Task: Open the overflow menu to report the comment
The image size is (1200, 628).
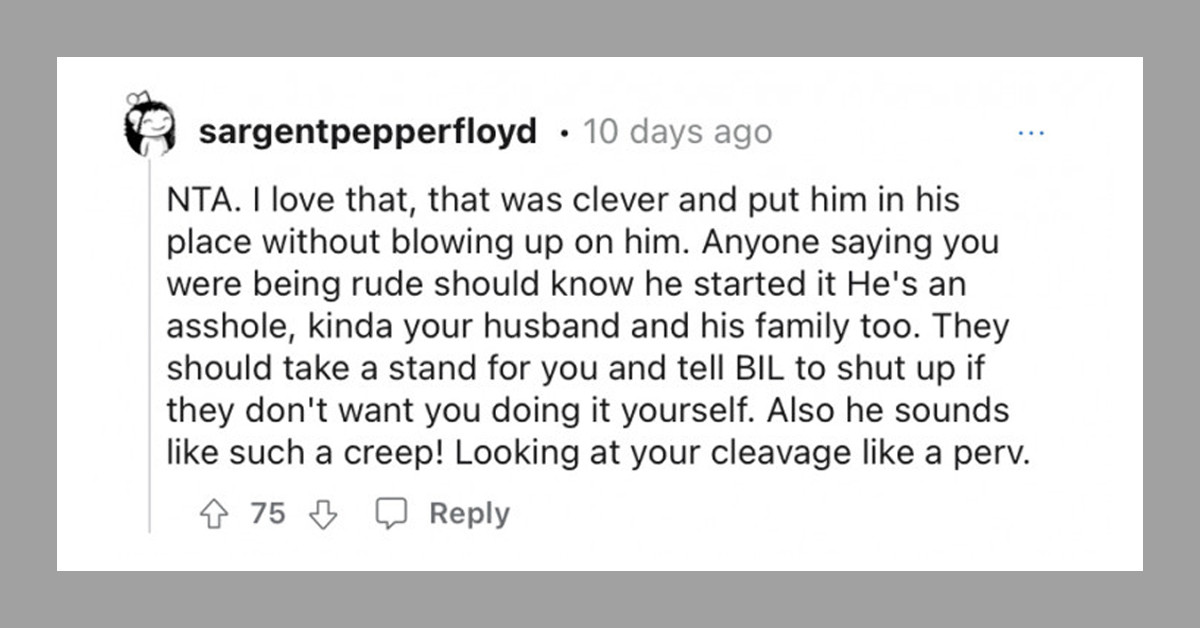Action: [1032, 131]
